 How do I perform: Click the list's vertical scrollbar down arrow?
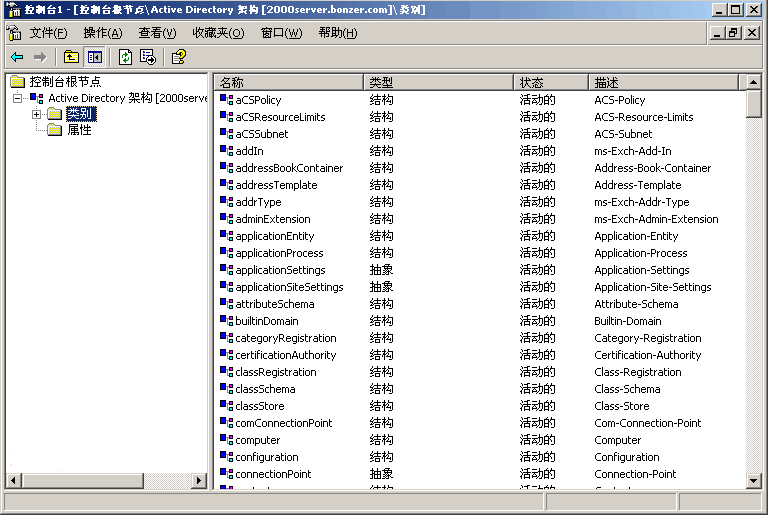coord(753,481)
